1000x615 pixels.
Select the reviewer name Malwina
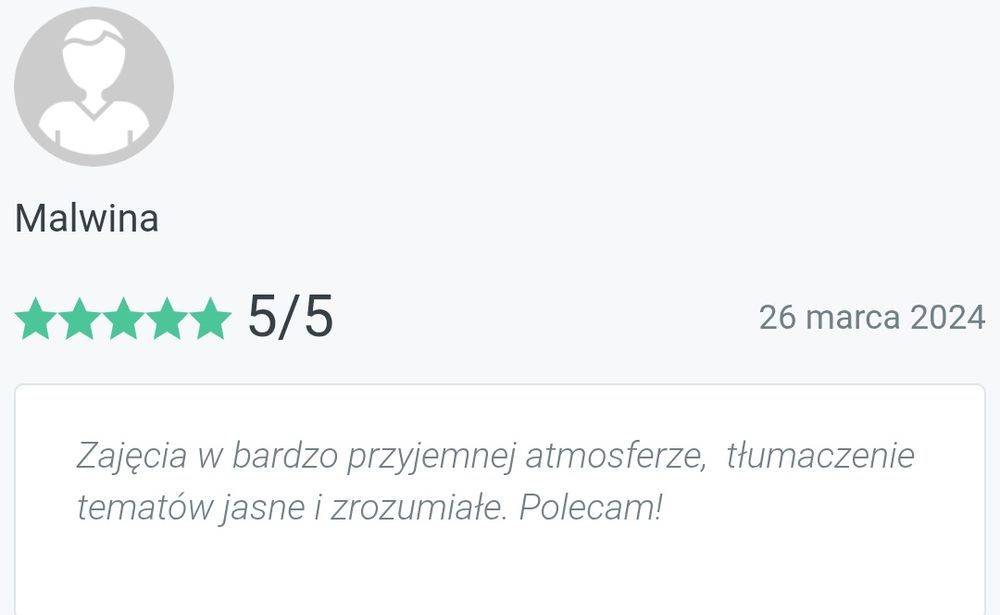[x=87, y=218]
